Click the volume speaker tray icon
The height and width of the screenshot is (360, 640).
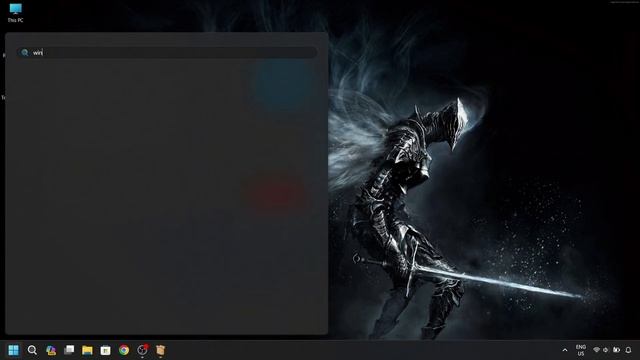click(606, 350)
